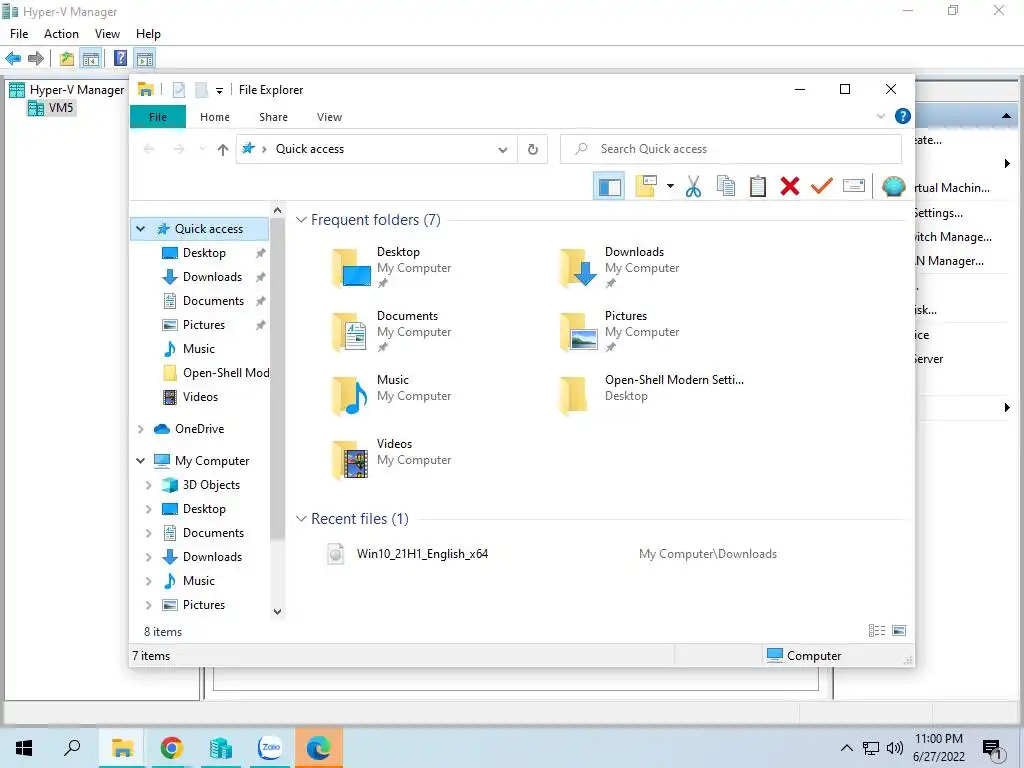Click Hyper-V Manager back arrow icon
This screenshot has height=768, width=1024.
pyautogui.click(x=13, y=59)
